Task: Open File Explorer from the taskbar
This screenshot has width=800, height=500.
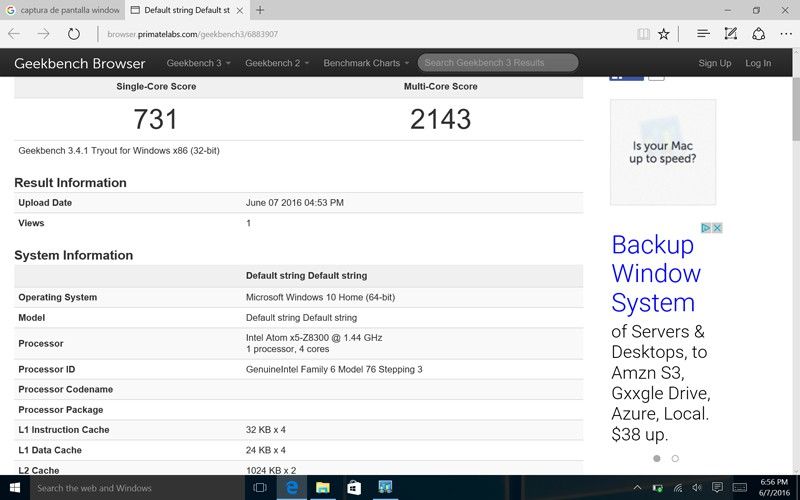Action: point(322,488)
